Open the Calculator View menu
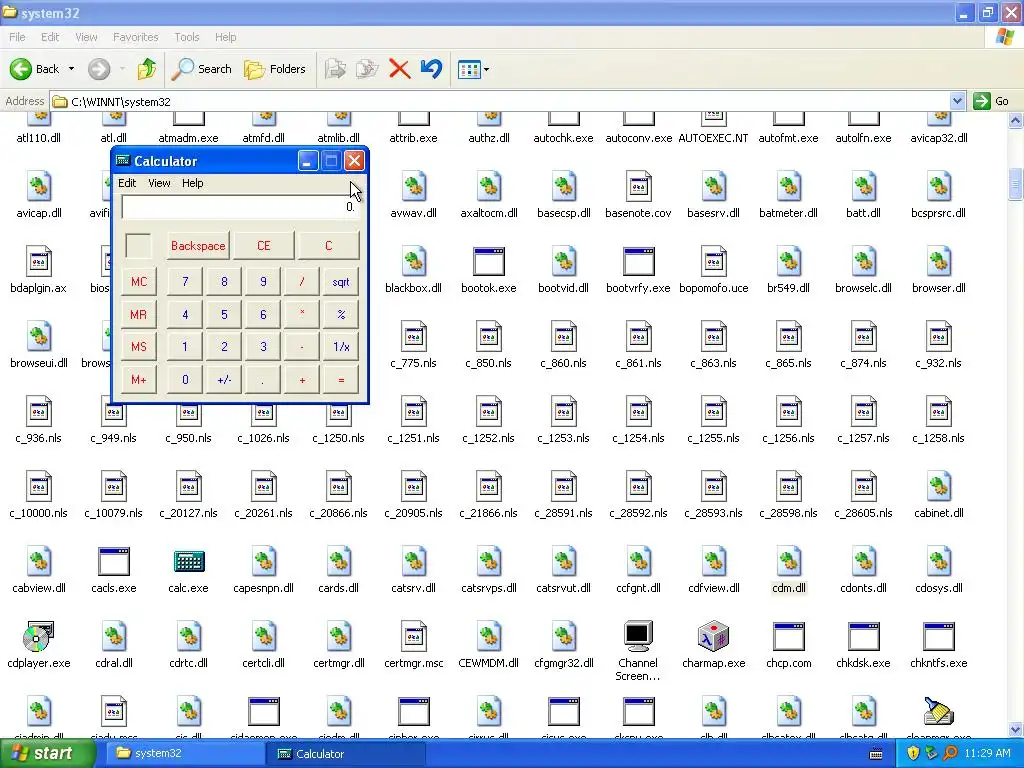 click(x=159, y=183)
